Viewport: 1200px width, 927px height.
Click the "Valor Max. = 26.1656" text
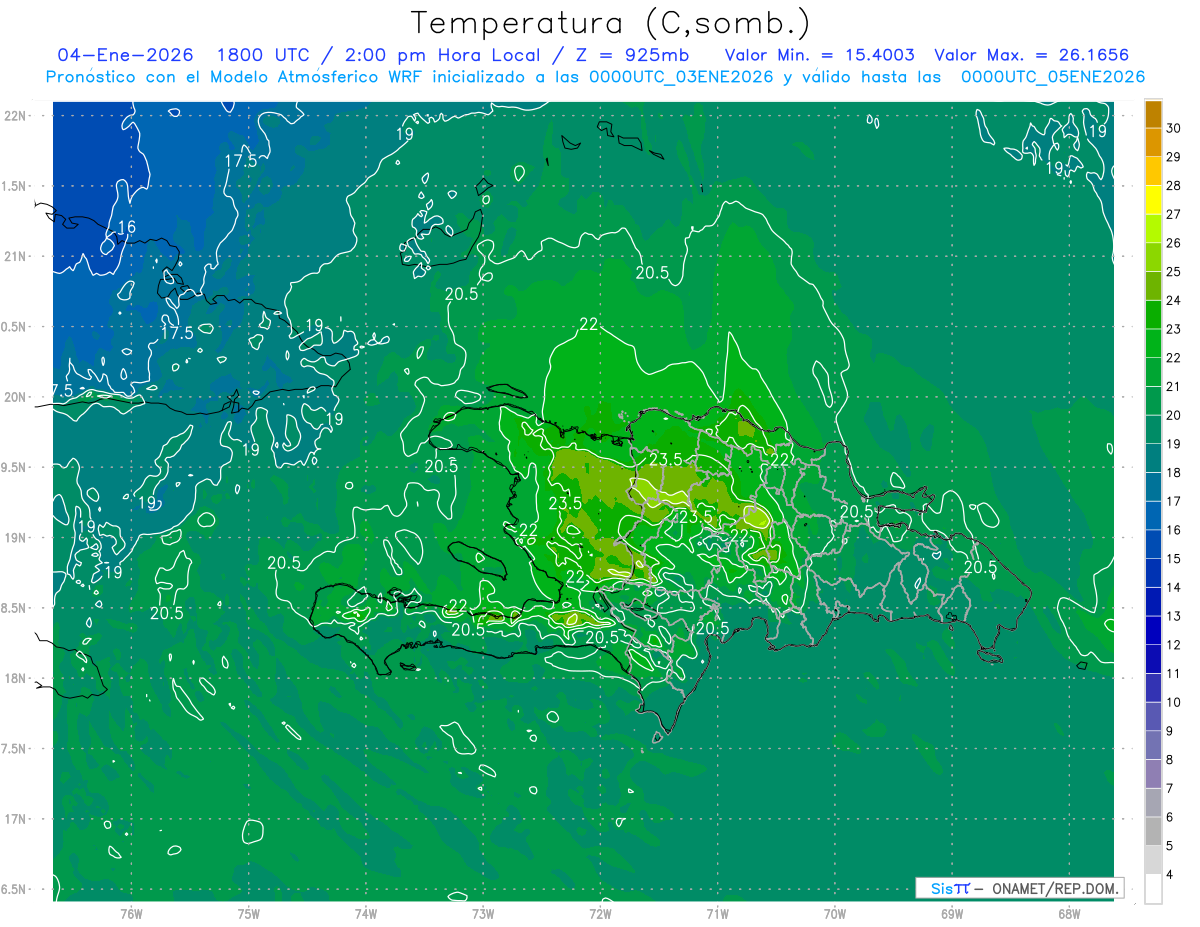[x=1031, y=55]
